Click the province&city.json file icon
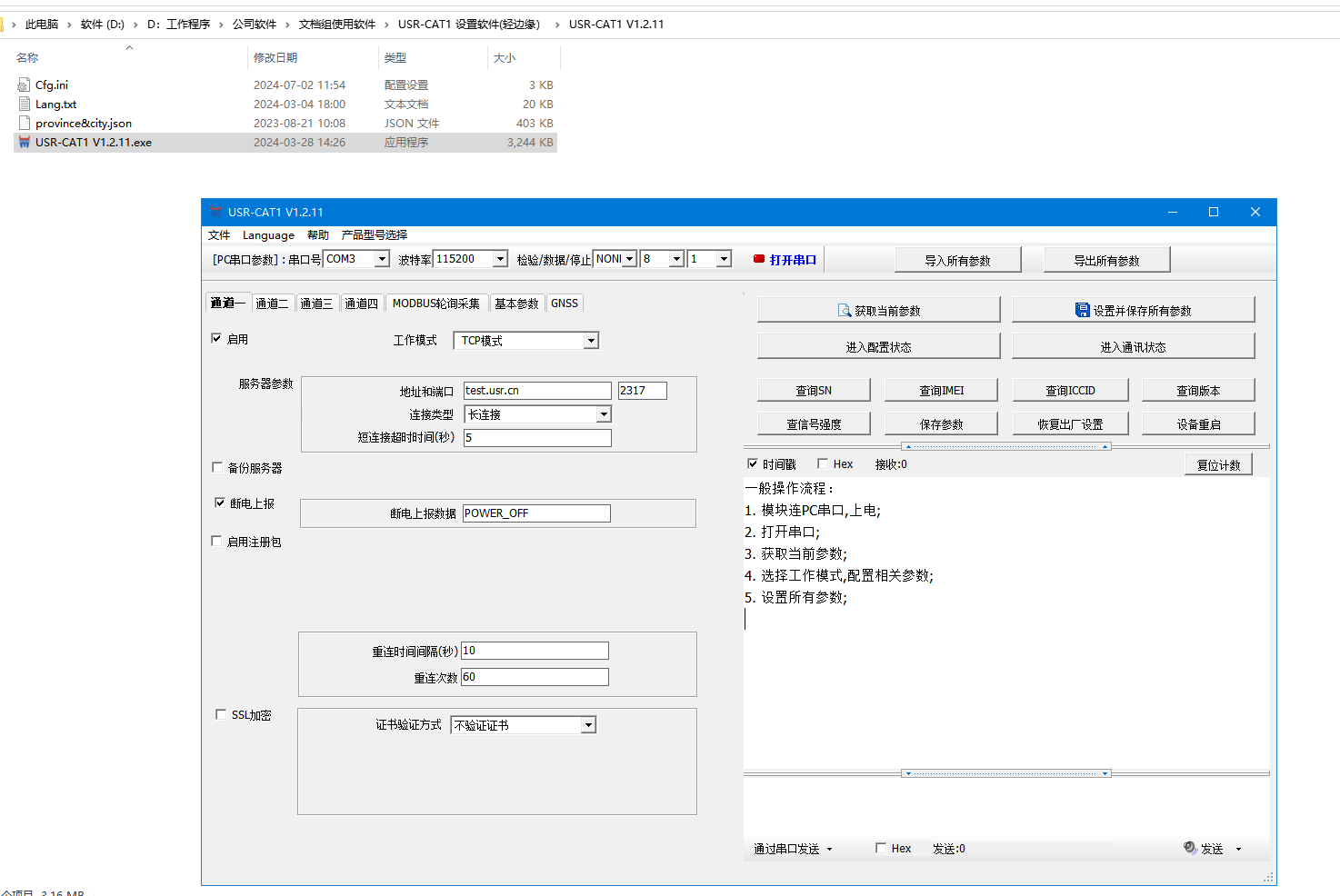Screen dimensions: 1340x896 25,124
